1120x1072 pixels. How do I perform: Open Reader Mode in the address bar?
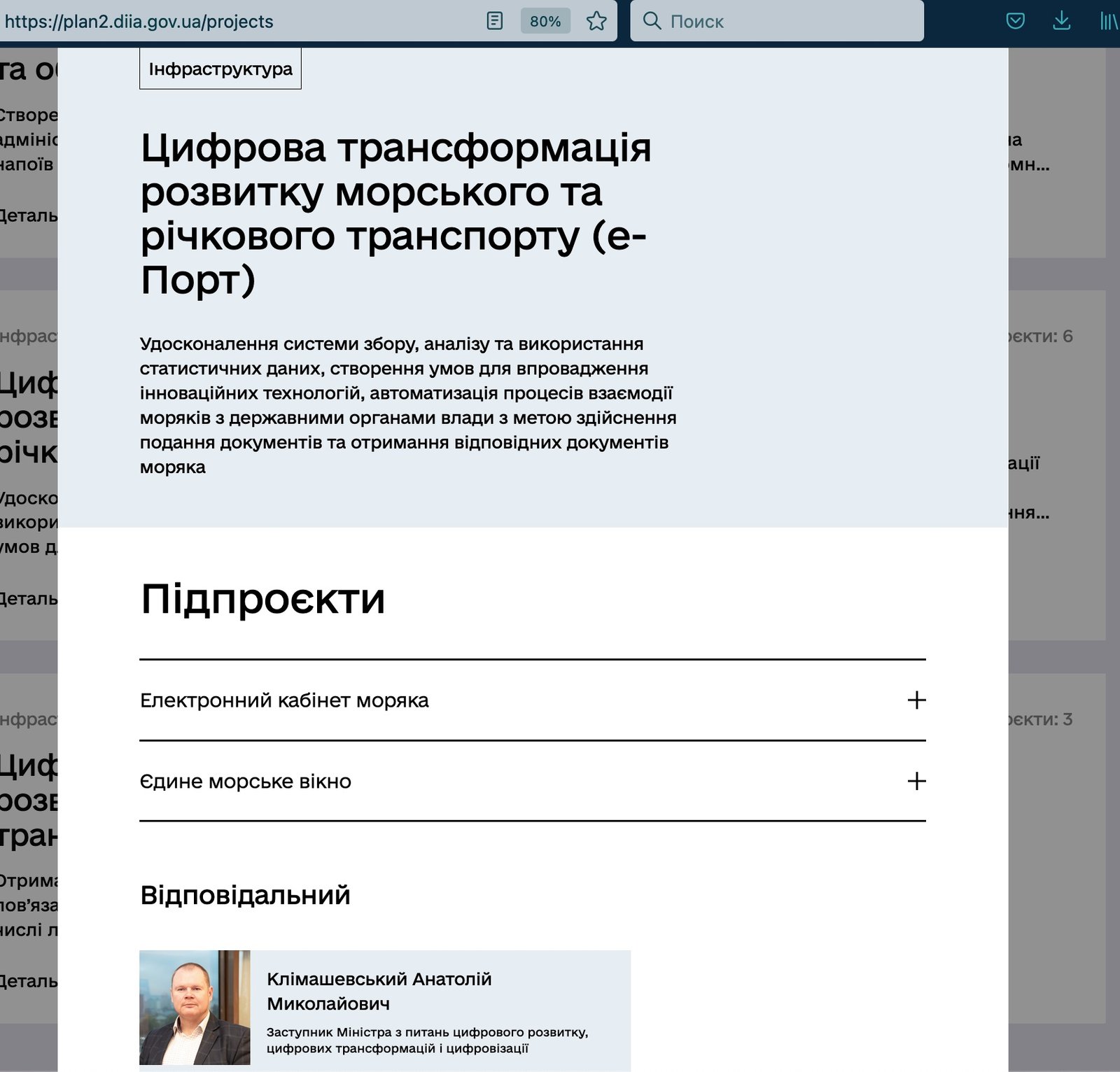[494, 22]
